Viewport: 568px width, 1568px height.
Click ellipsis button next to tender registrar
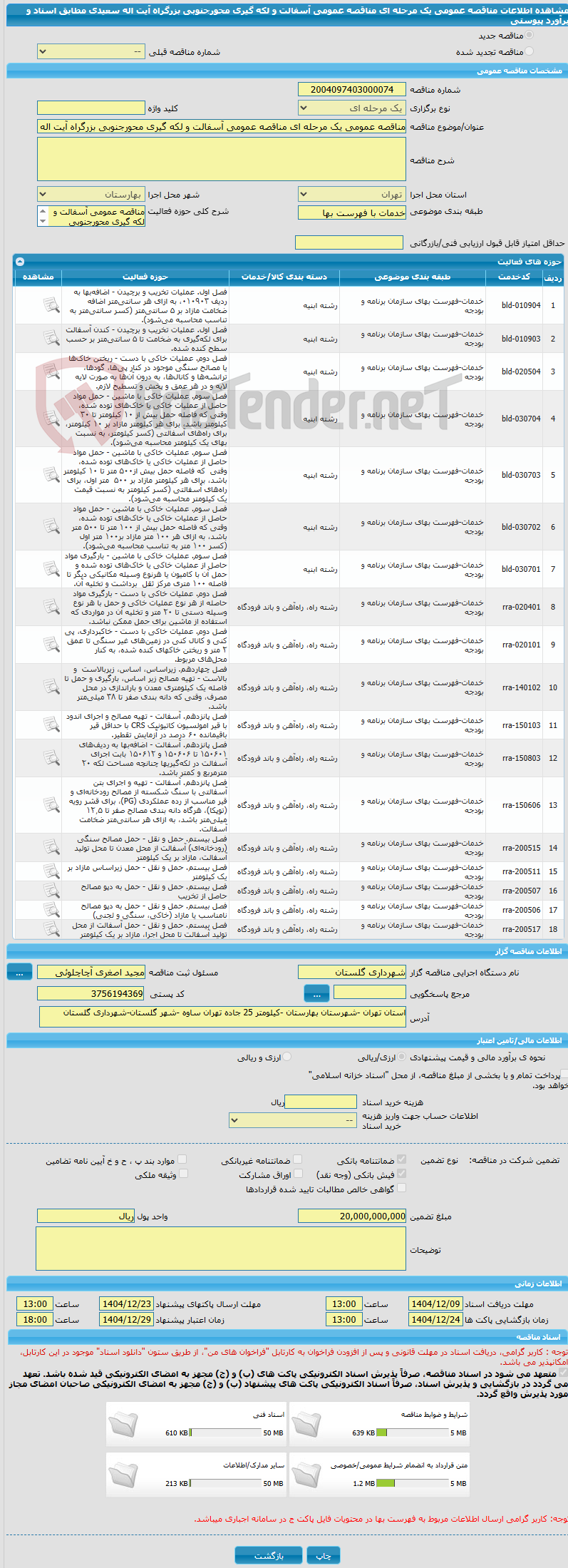coord(19,972)
